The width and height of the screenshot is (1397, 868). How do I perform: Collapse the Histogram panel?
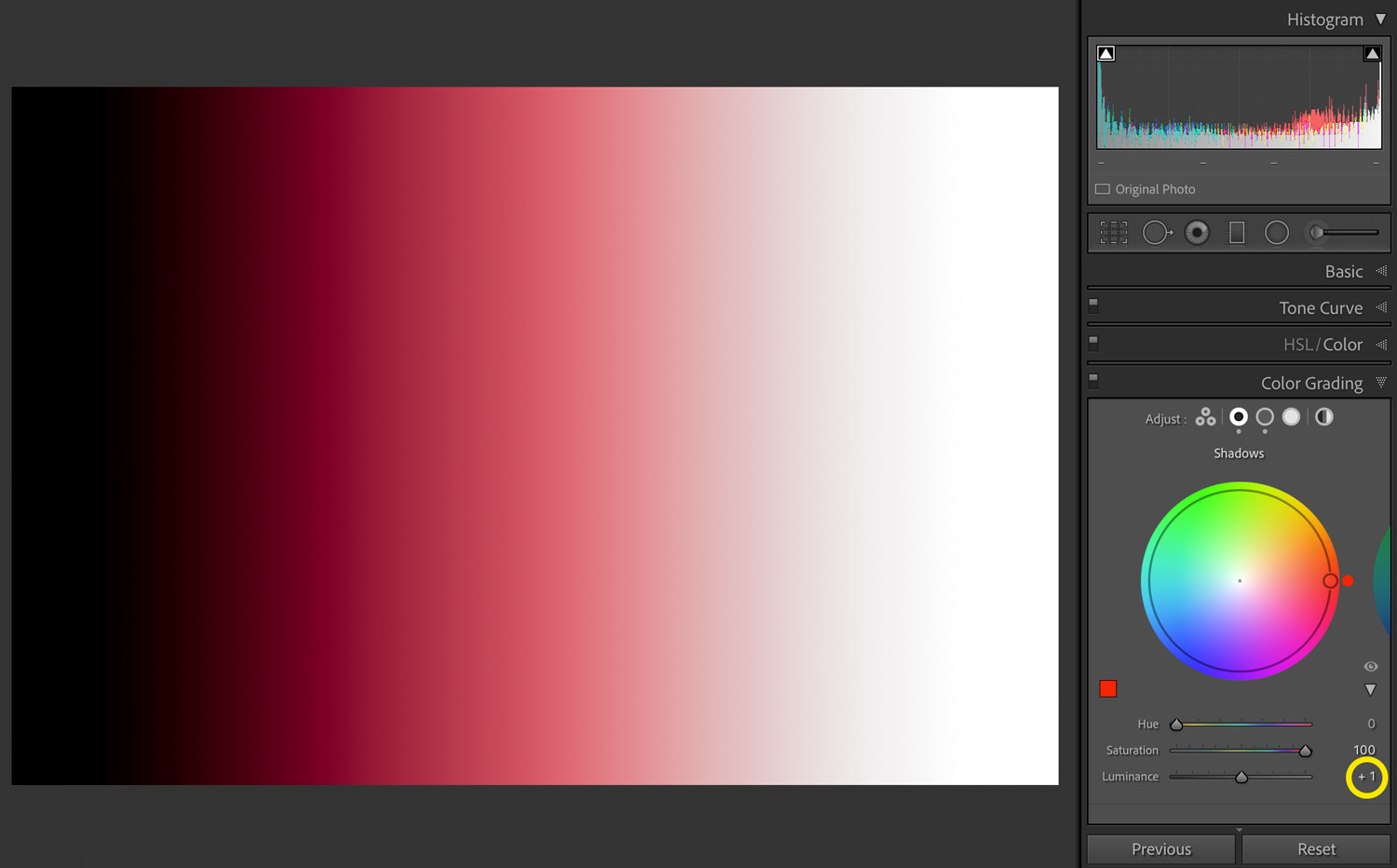[x=1380, y=20]
